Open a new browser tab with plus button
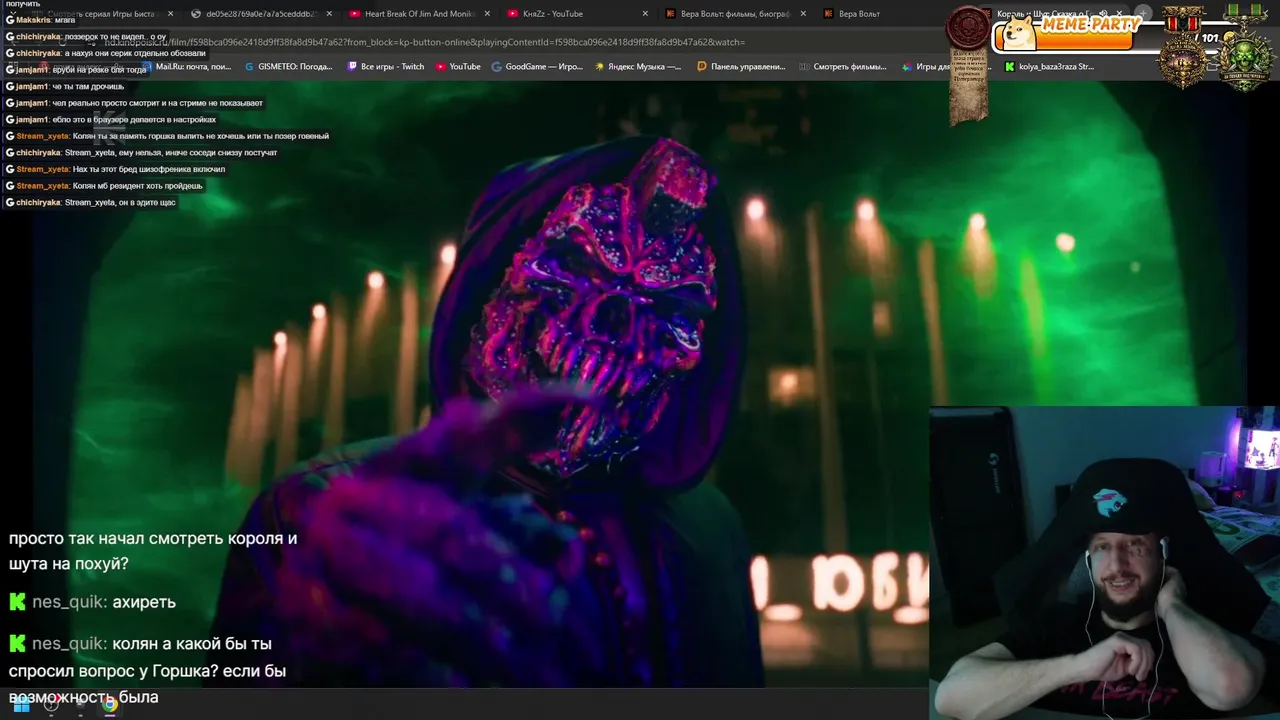Image resolution: width=1280 pixels, height=720 pixels. pos(1143,14)
